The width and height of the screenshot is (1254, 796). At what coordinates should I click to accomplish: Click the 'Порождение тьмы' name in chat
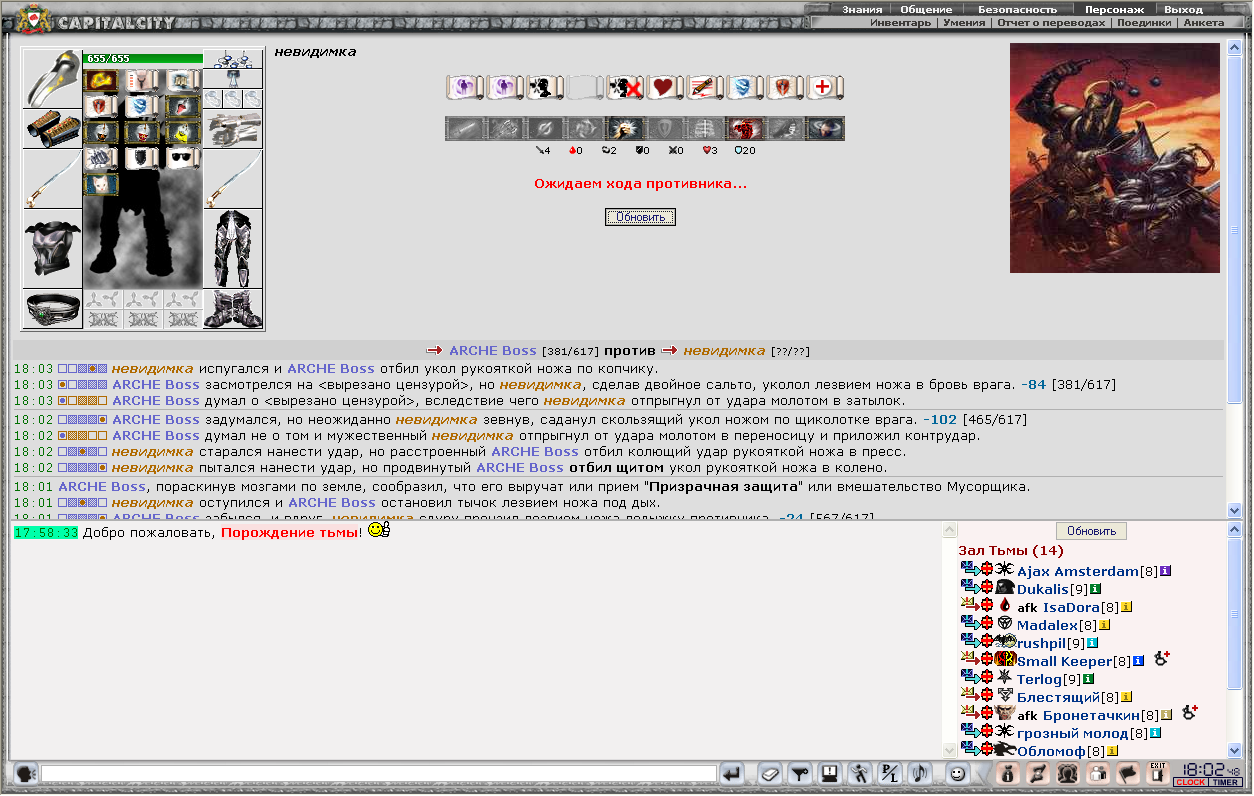click(x=289, y=533)
